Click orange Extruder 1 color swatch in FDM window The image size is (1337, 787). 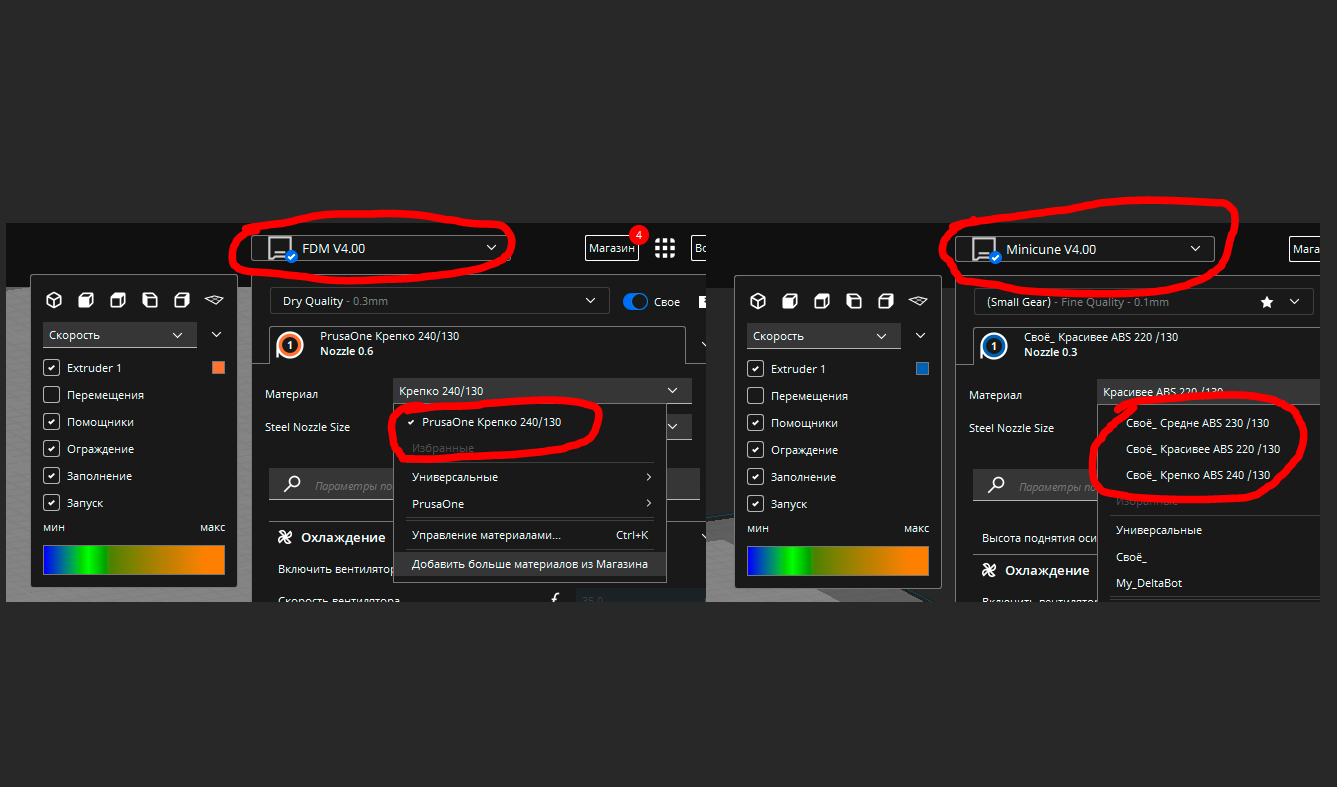click(x=218, y=368)
